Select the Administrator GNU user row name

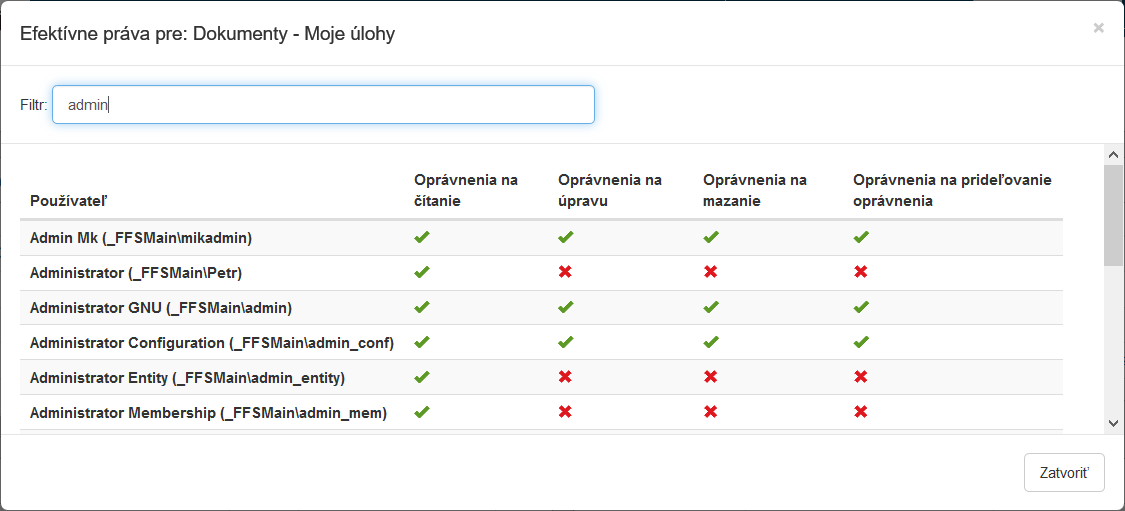(x=161, y=307)
